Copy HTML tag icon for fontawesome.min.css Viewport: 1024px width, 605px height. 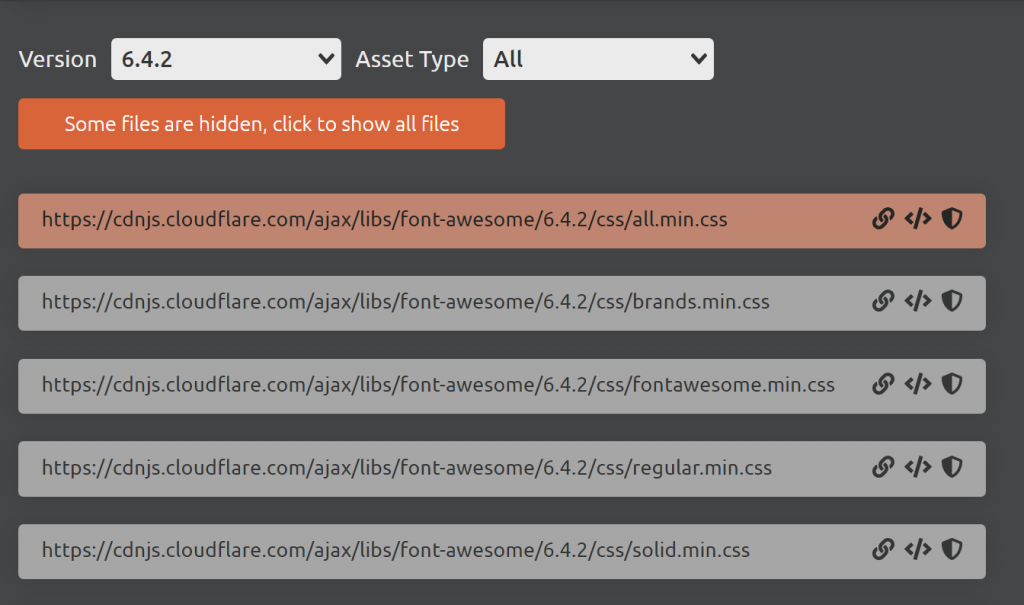[918, 384]
